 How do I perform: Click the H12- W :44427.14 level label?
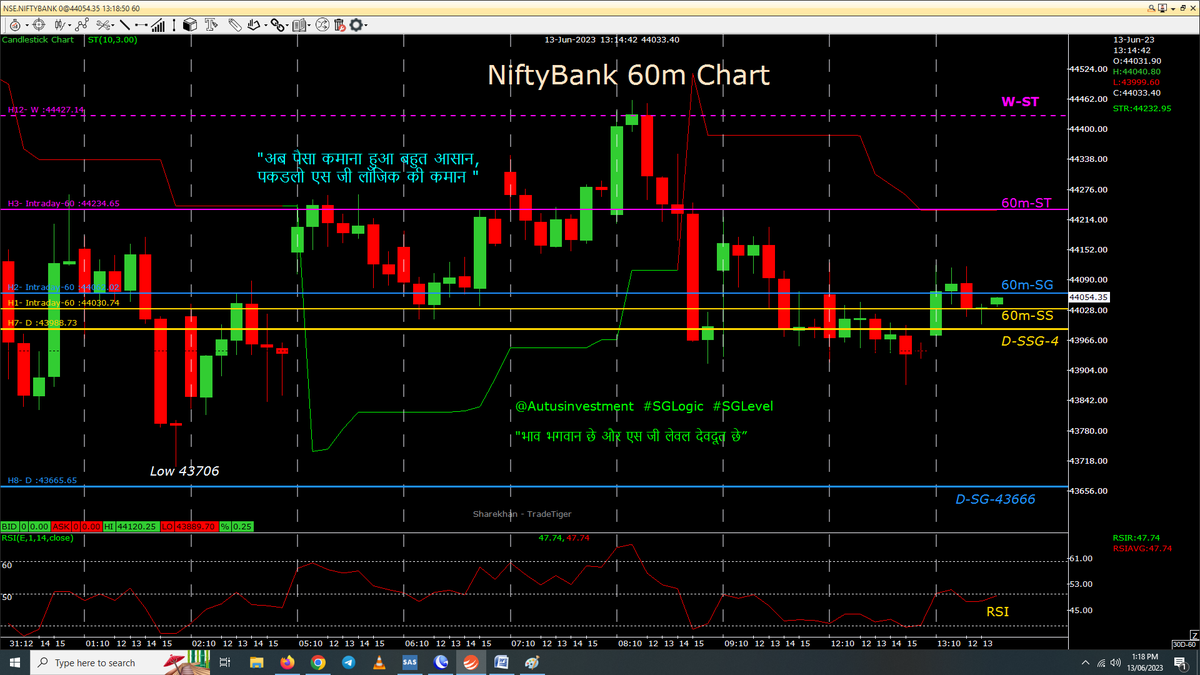(x=46, y=110)
